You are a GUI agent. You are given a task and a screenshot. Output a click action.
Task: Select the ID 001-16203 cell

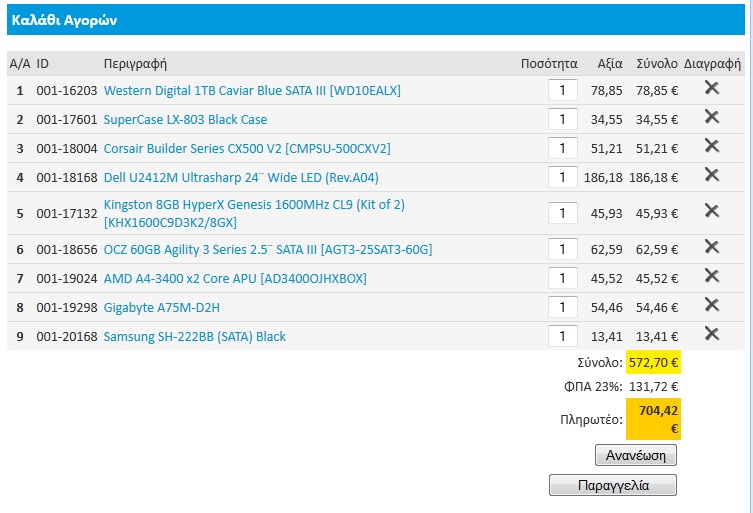pos(67,91)
